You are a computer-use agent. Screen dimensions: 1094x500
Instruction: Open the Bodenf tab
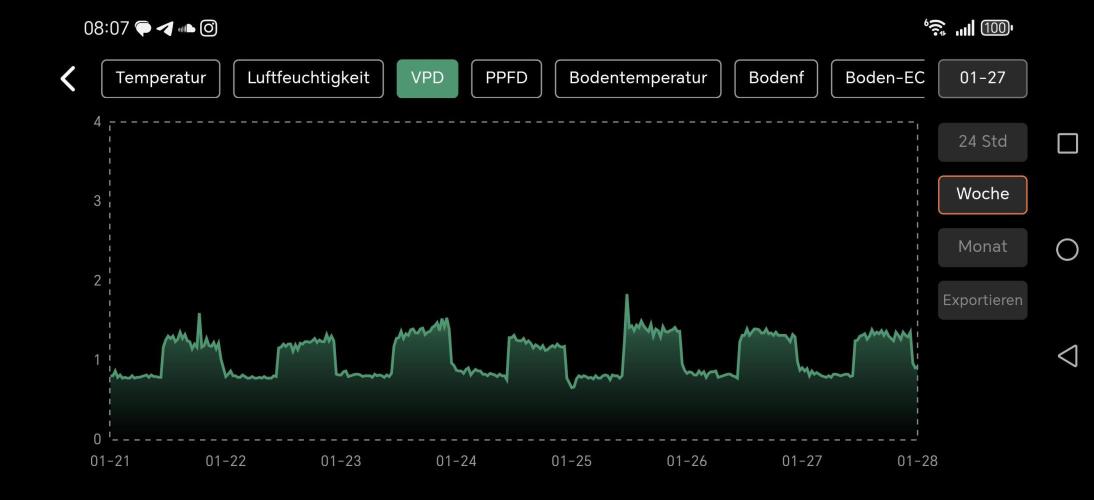pyautogui.click(x=776, y=78)
